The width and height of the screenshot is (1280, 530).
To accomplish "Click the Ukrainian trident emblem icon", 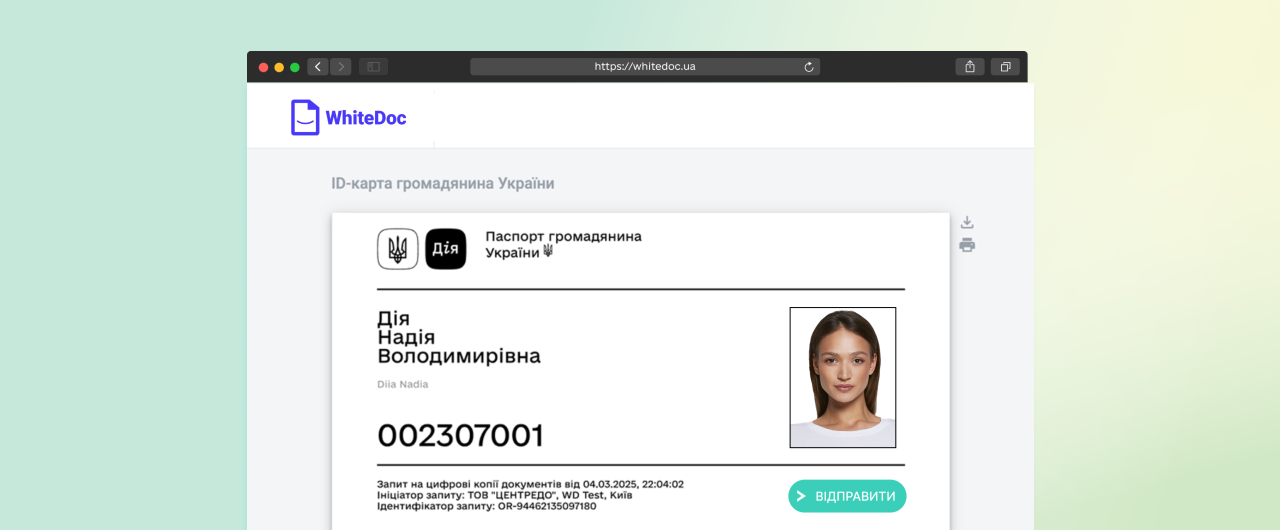I will pos(398,249).
